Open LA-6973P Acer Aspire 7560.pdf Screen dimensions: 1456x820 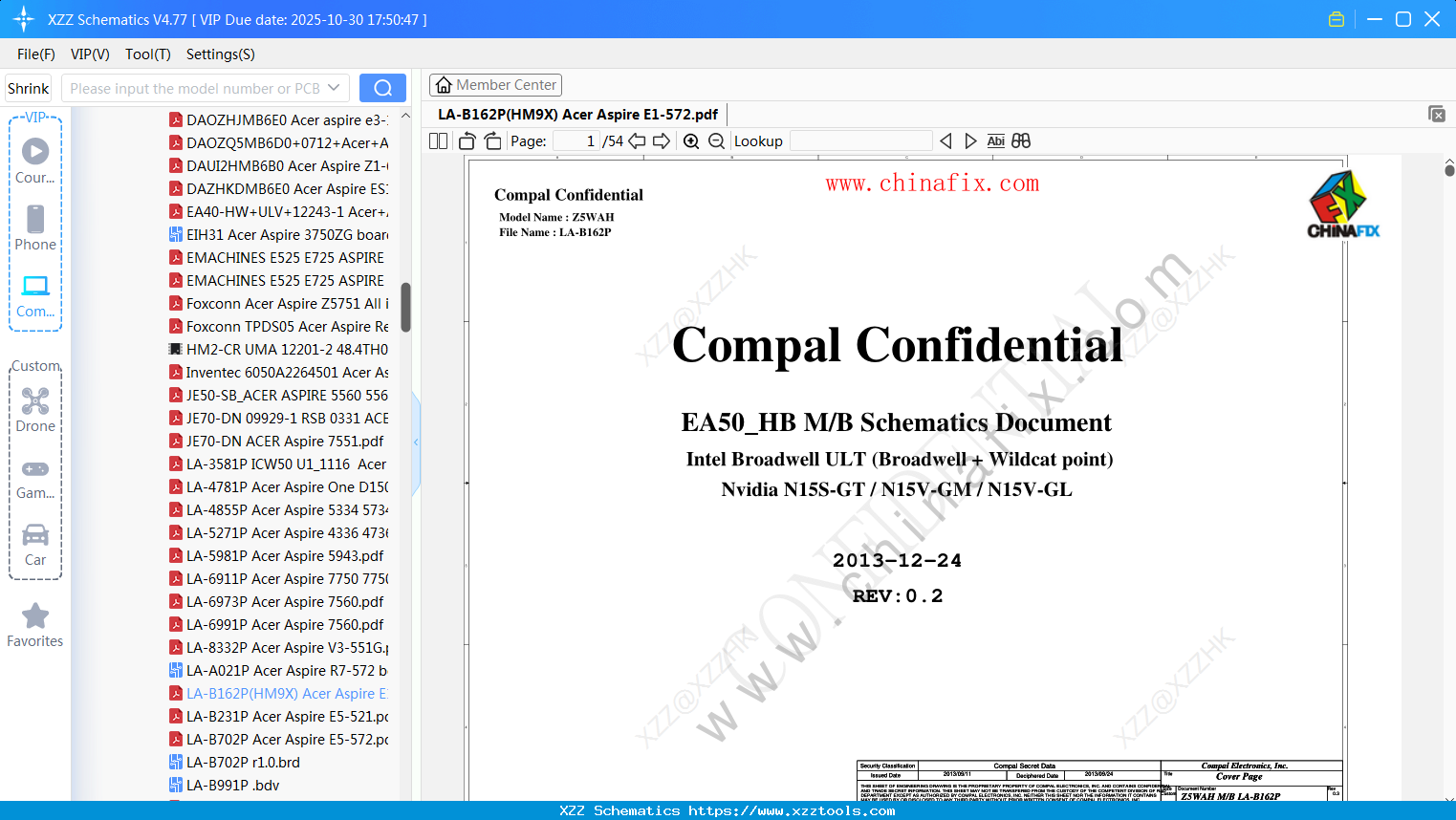pyautogui.click(x=276, y=602)
